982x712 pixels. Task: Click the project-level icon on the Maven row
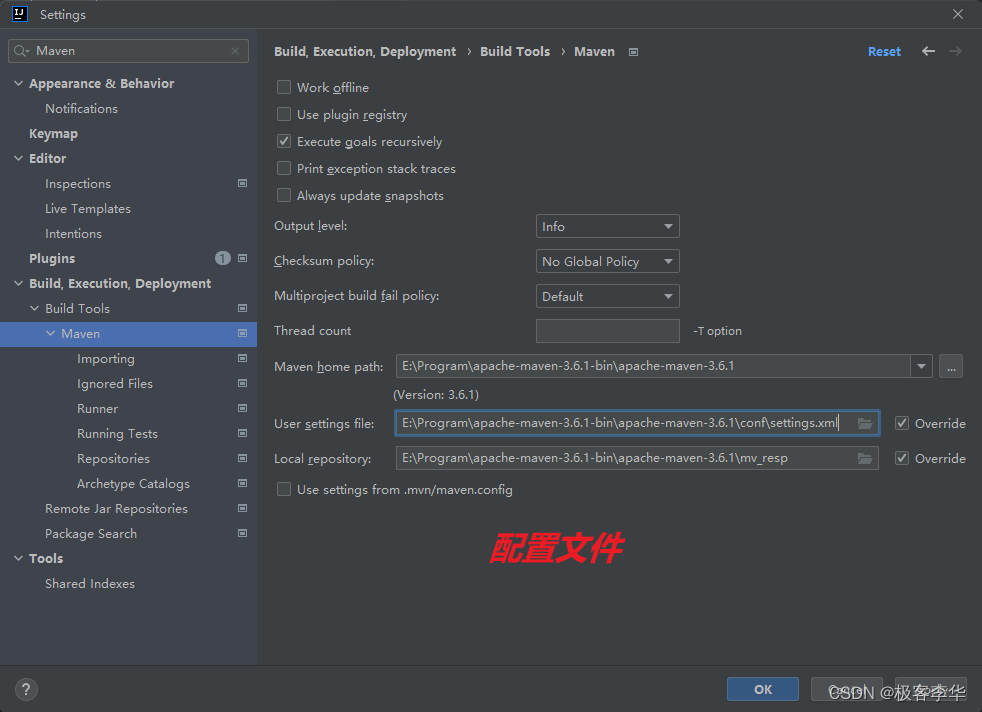242,333
